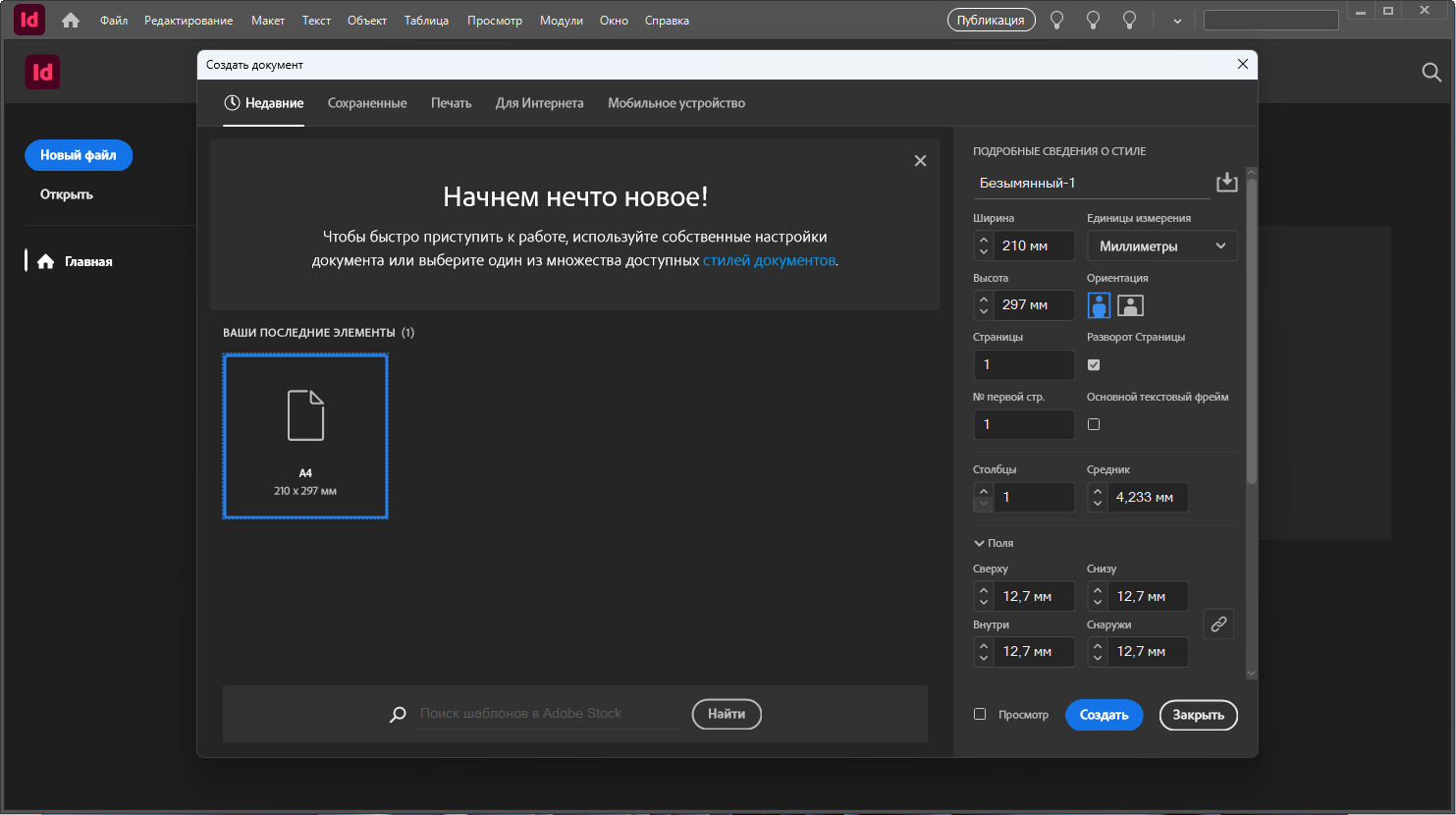Click the dialog's vertical scrollbar

1251,330
